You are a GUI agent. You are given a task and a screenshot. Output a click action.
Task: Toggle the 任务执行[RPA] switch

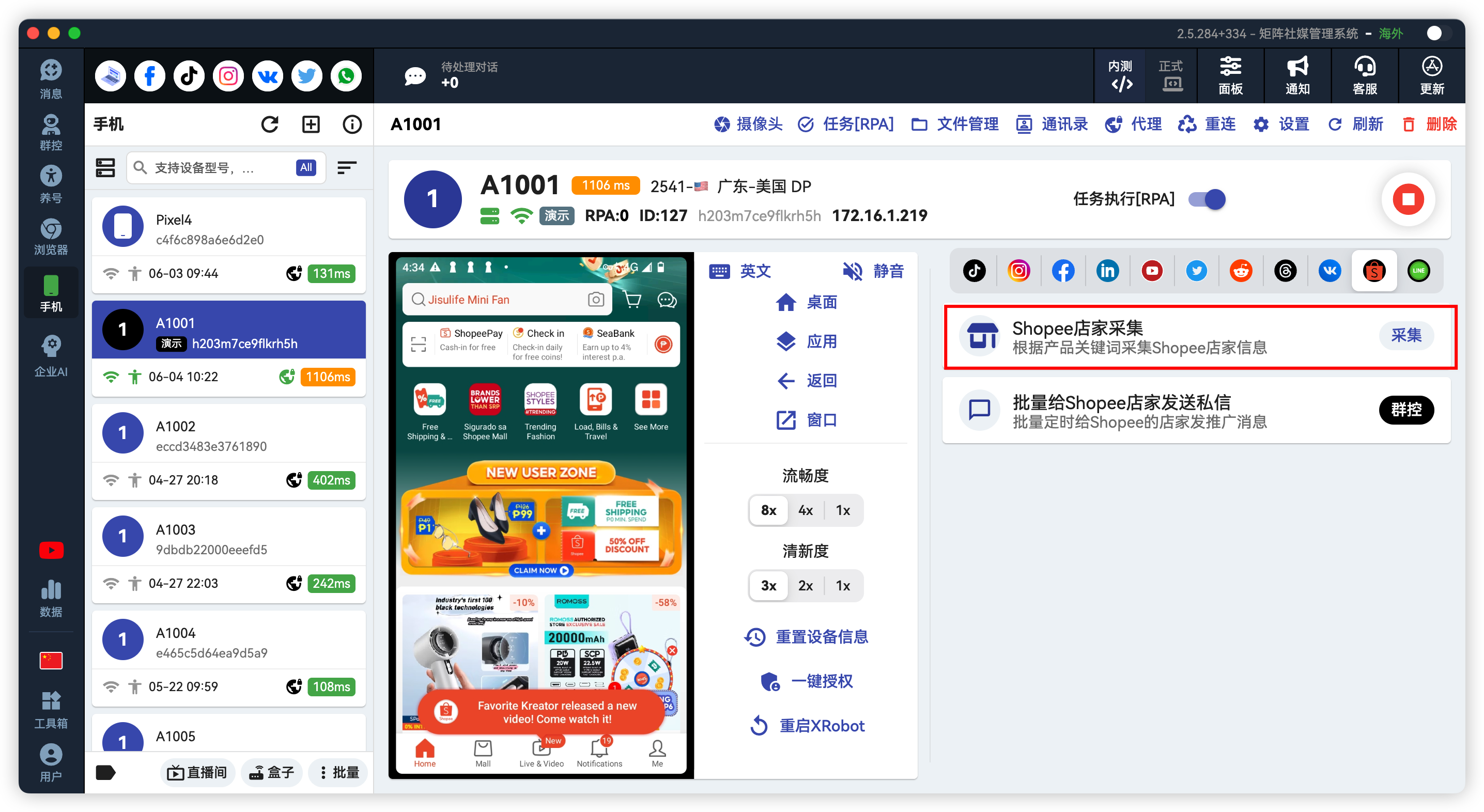1207,199
